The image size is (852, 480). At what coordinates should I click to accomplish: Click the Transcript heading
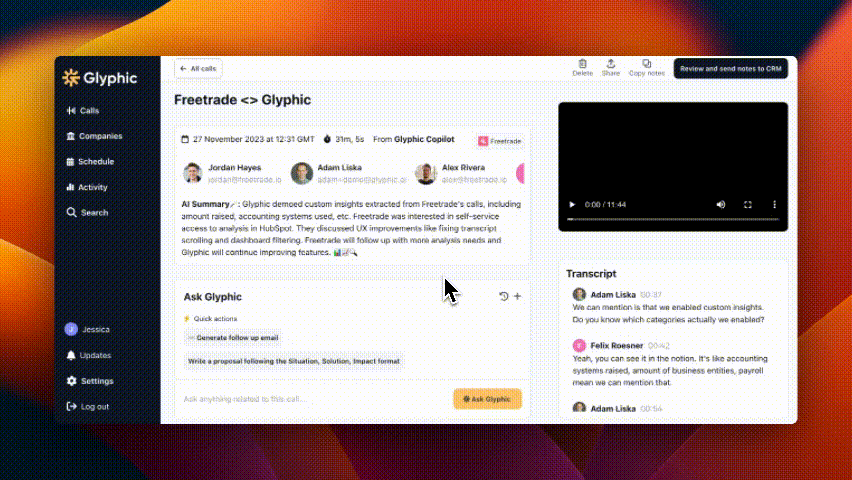[591, 274]
